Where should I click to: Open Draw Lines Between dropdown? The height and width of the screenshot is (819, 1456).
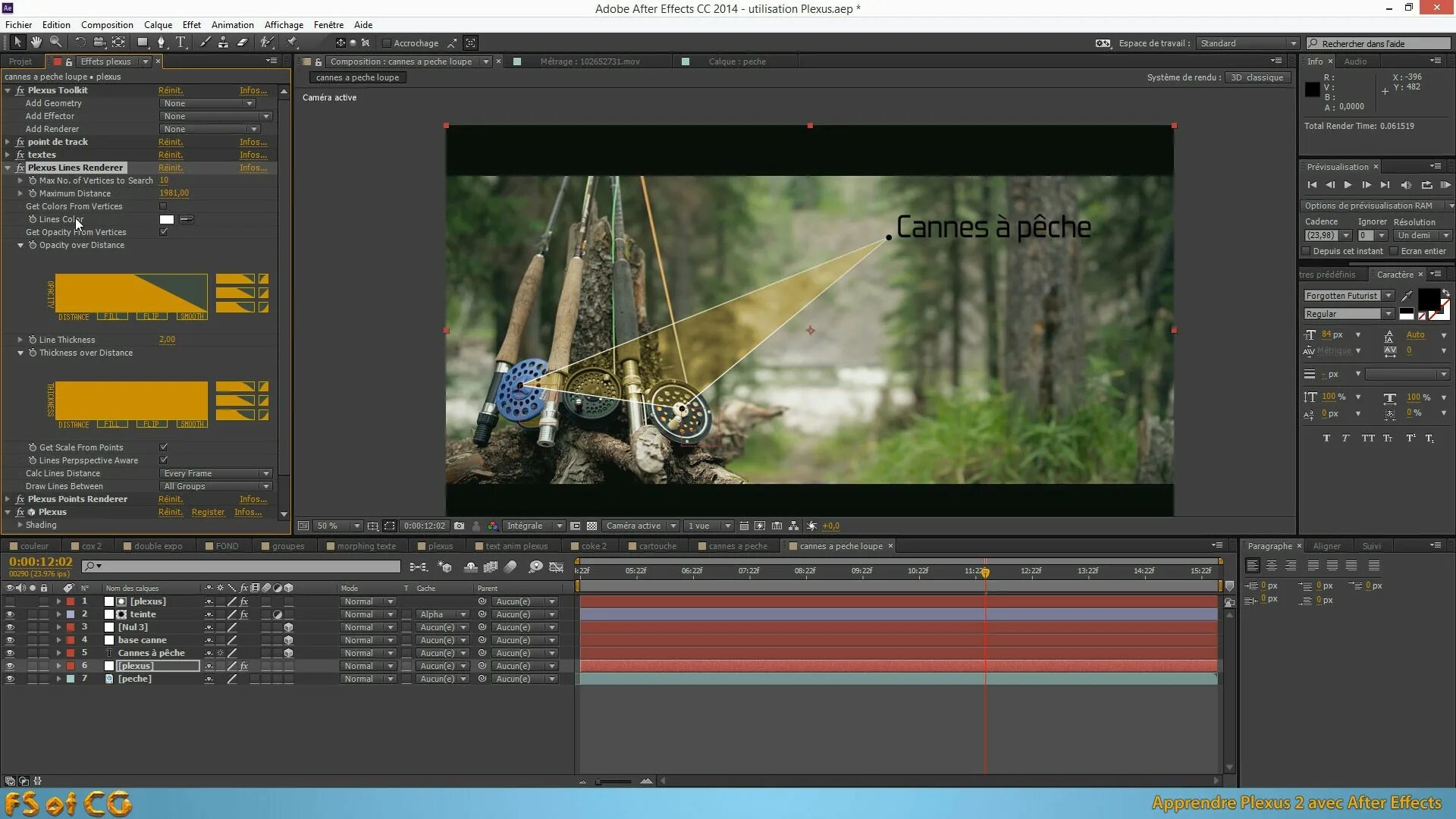coord(215,486)
